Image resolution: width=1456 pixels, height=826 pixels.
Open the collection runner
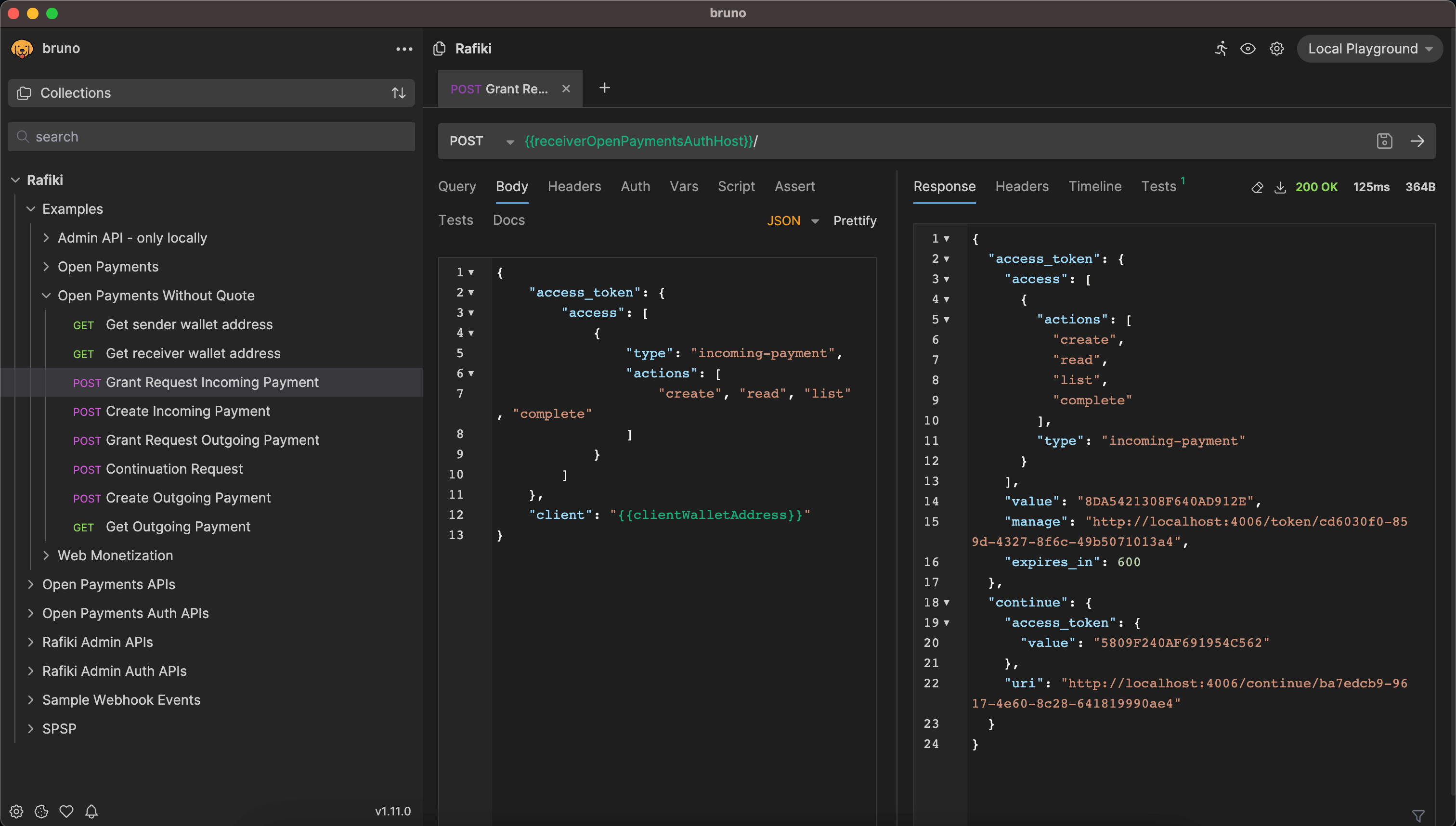(1221, 49)
